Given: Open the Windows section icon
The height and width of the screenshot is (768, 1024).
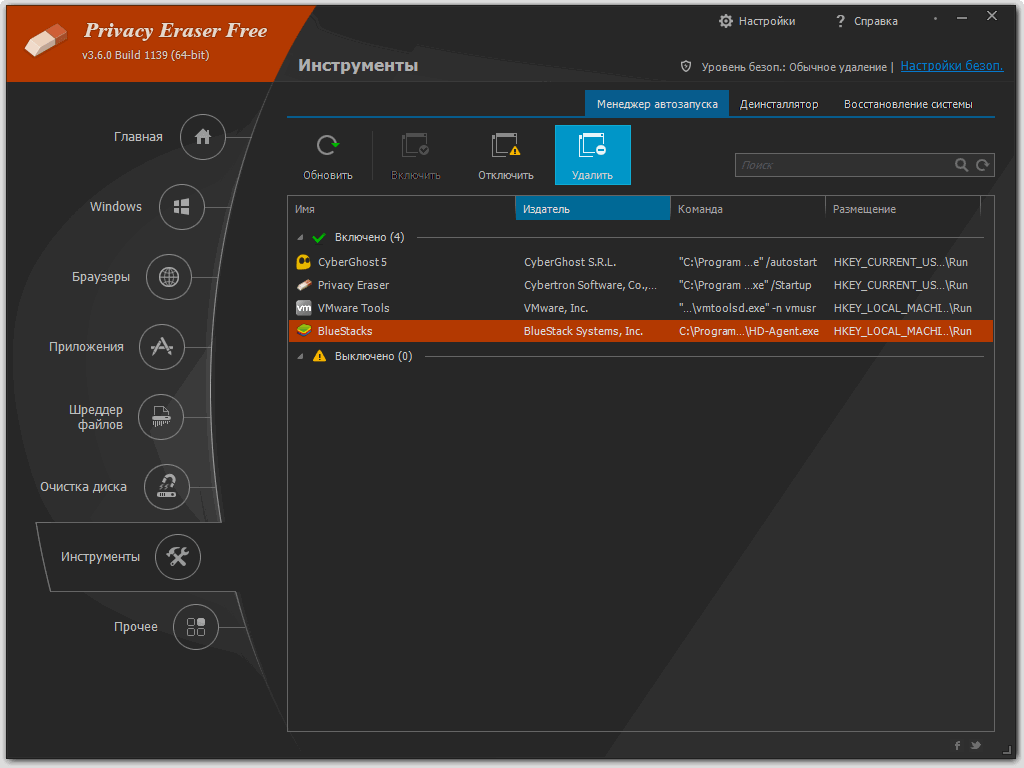Looking at the screenshot, I should coord(182,207).
